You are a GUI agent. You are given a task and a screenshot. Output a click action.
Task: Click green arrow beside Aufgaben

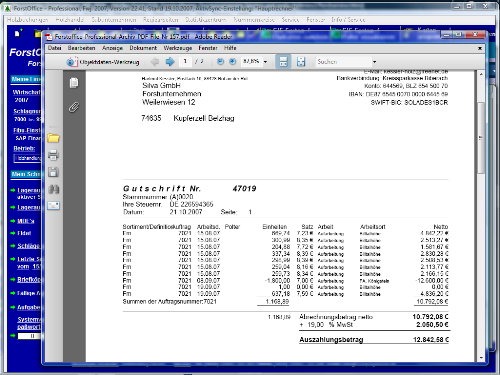pos(13,307)
